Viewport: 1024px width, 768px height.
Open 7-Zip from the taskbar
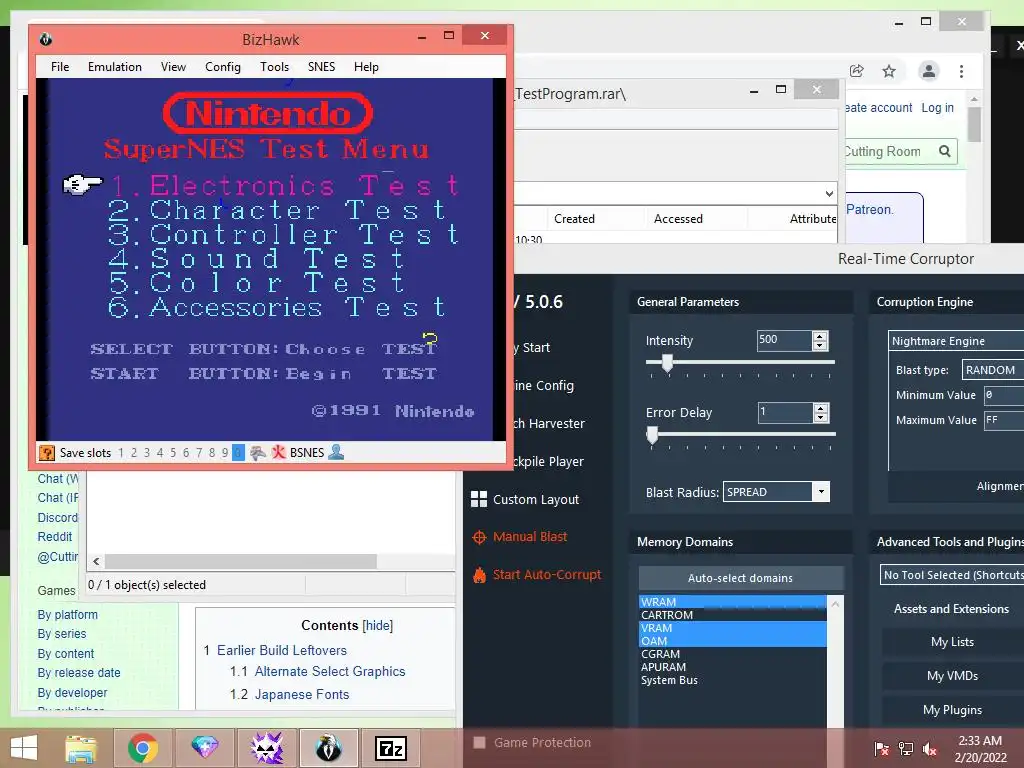(391, 748)
